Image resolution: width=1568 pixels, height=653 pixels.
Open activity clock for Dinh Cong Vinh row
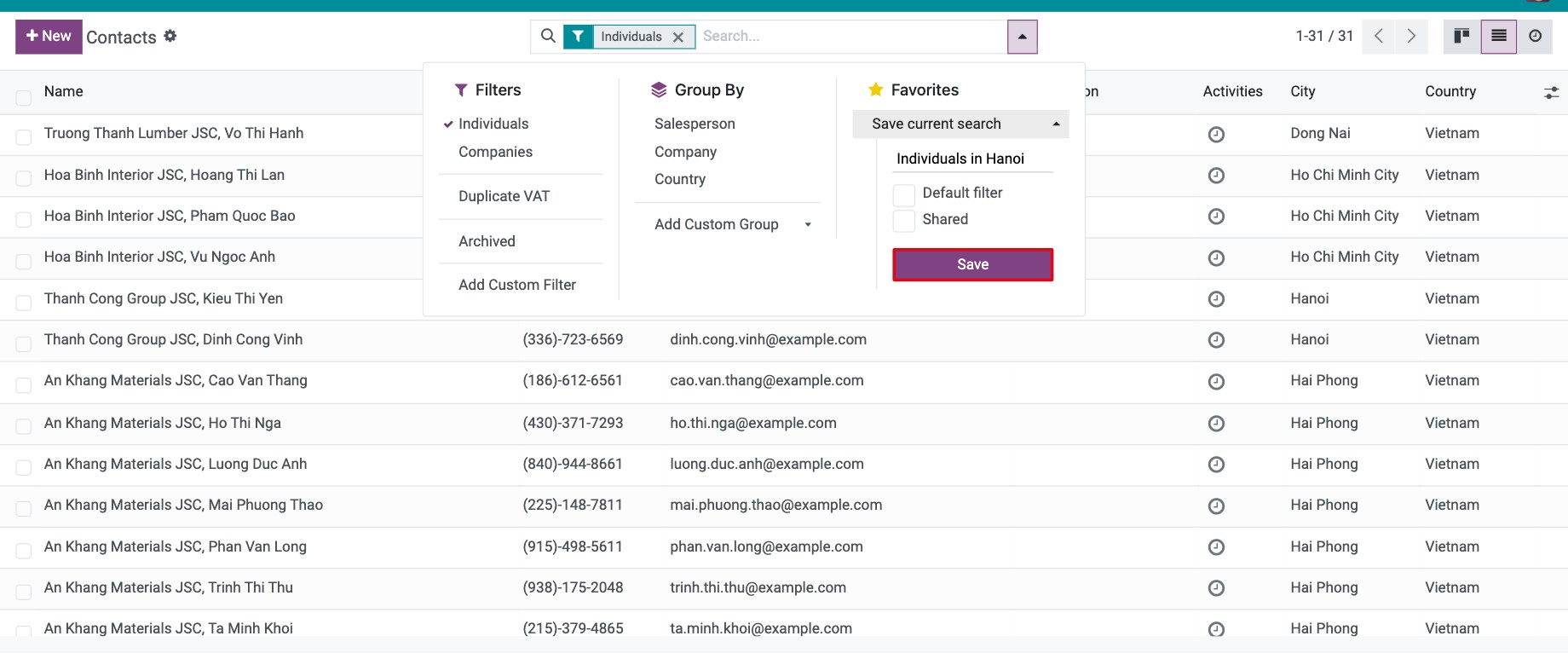1216,340
